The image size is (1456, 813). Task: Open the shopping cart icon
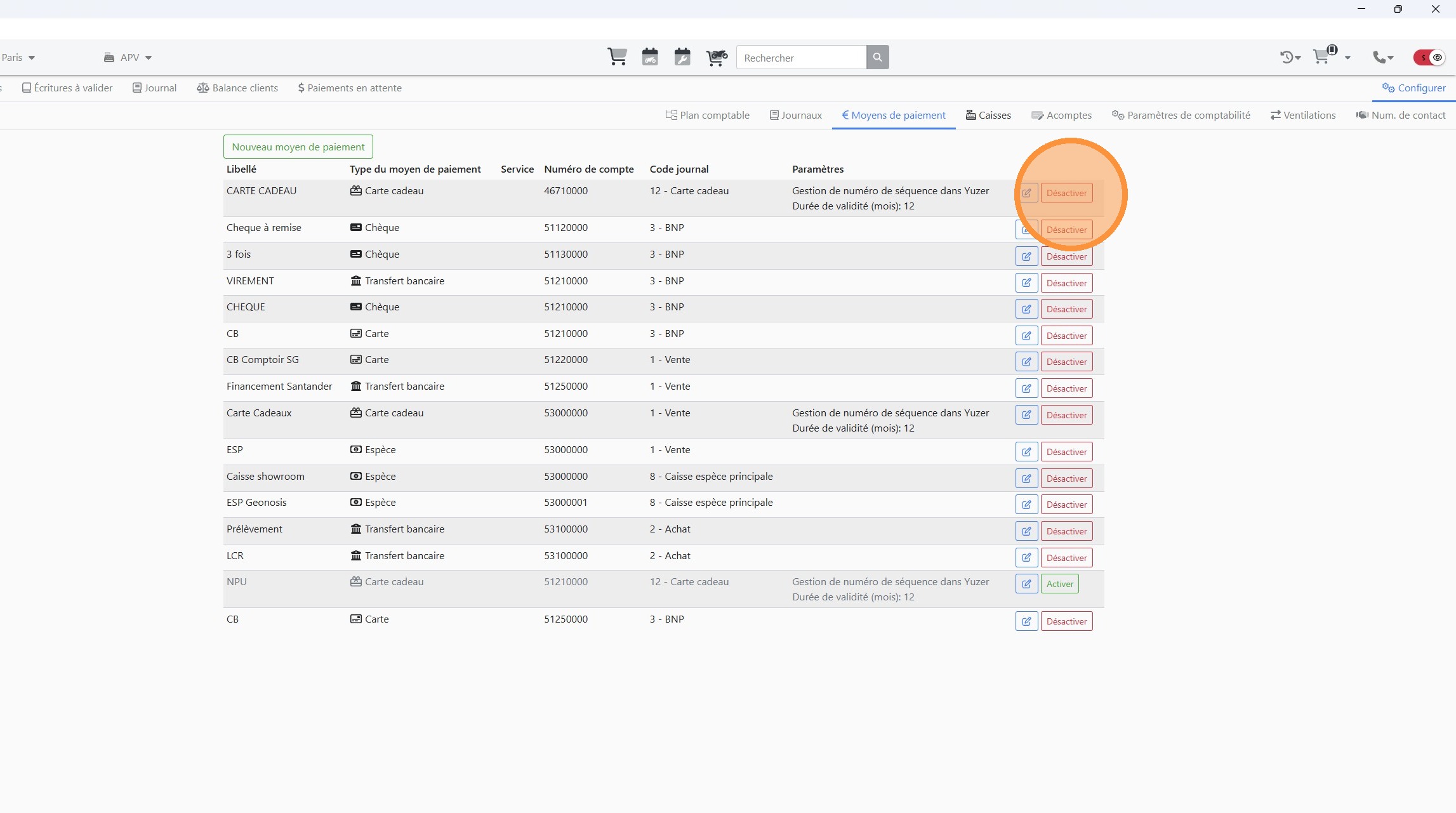click(617, 57)
